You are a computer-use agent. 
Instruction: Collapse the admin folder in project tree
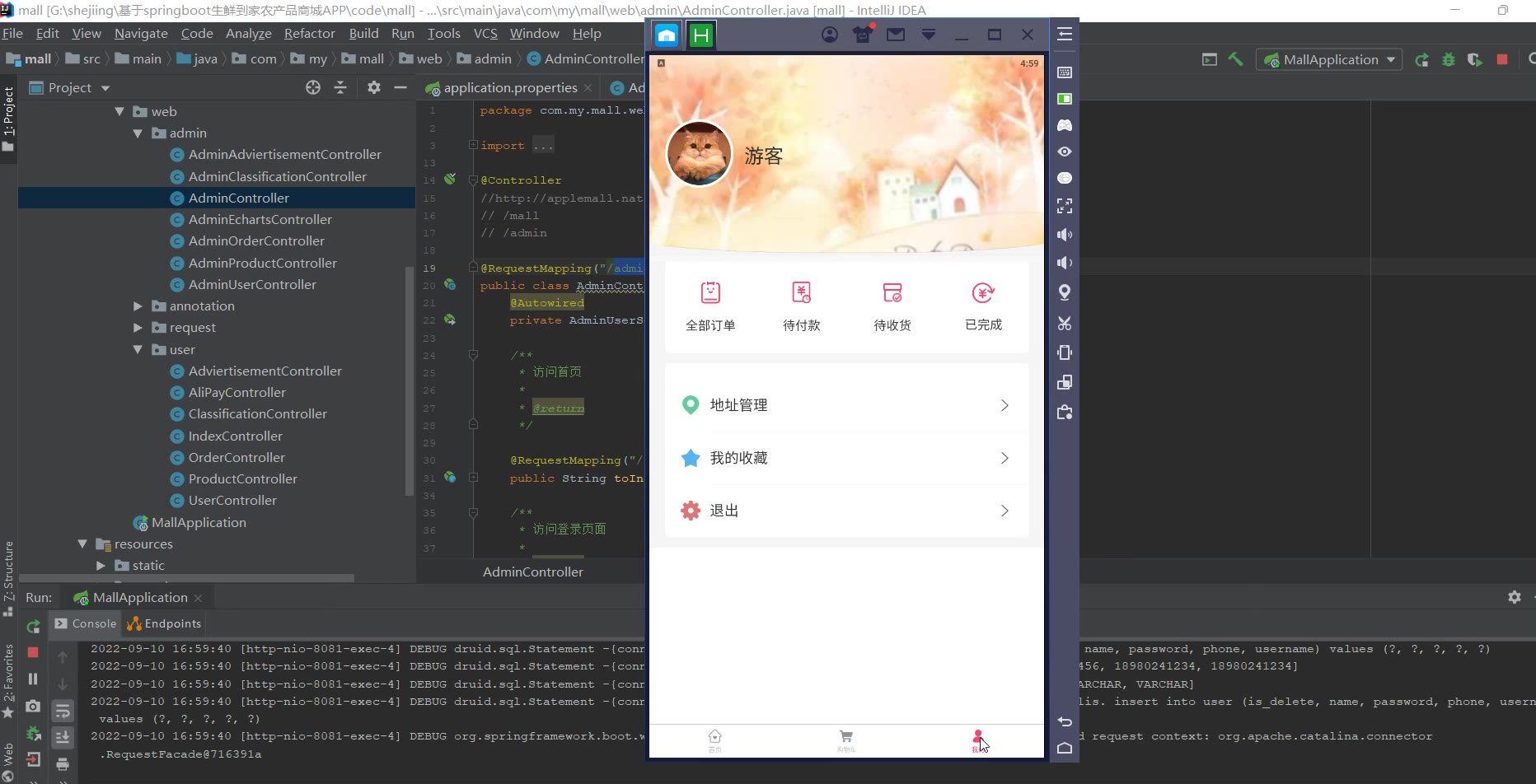tap(138, 133)
